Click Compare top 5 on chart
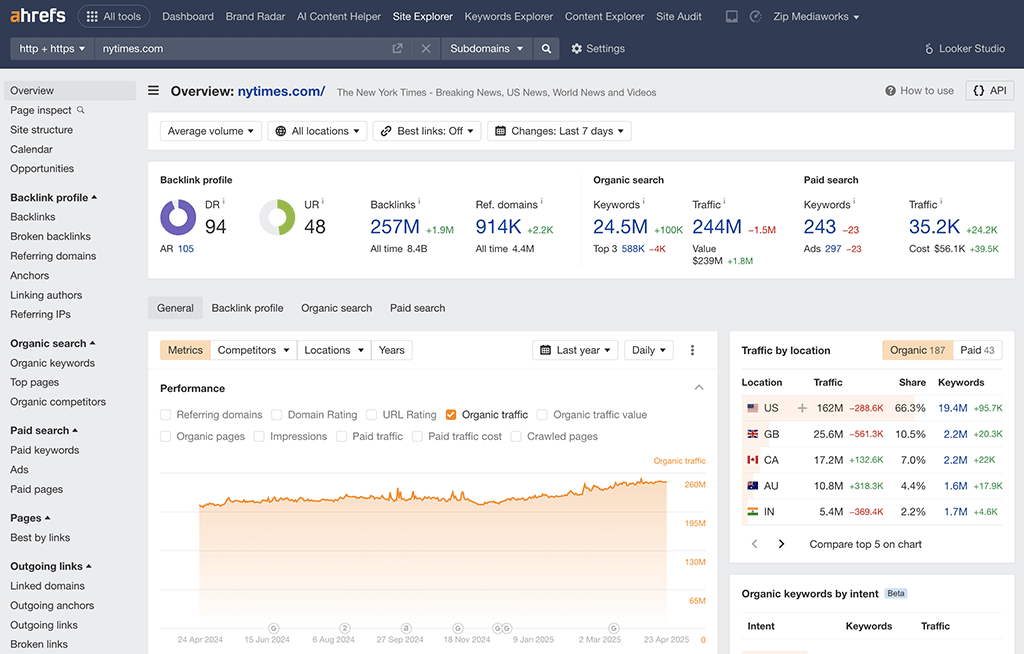 (x=865, y=544)
